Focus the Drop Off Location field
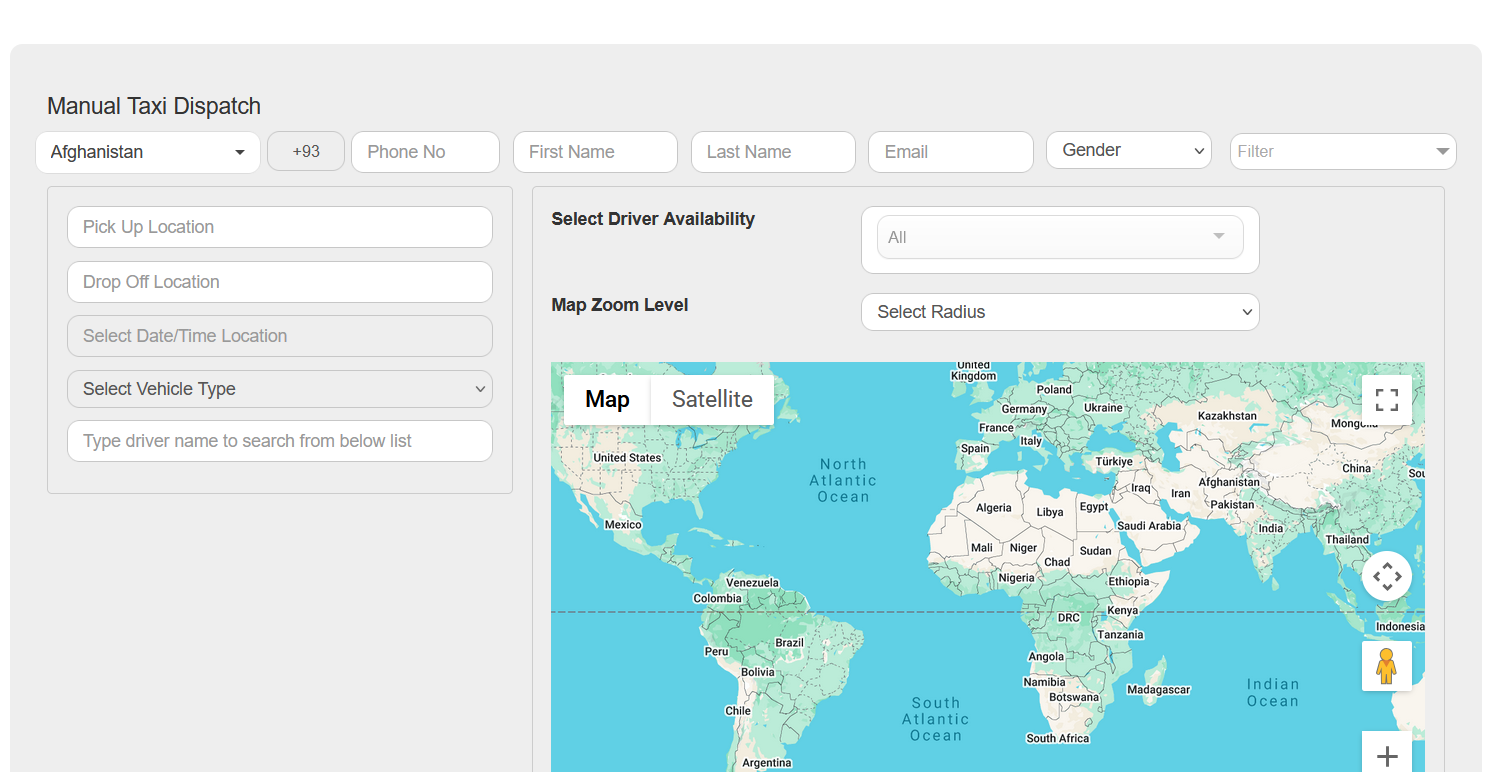 coord(280,282)
